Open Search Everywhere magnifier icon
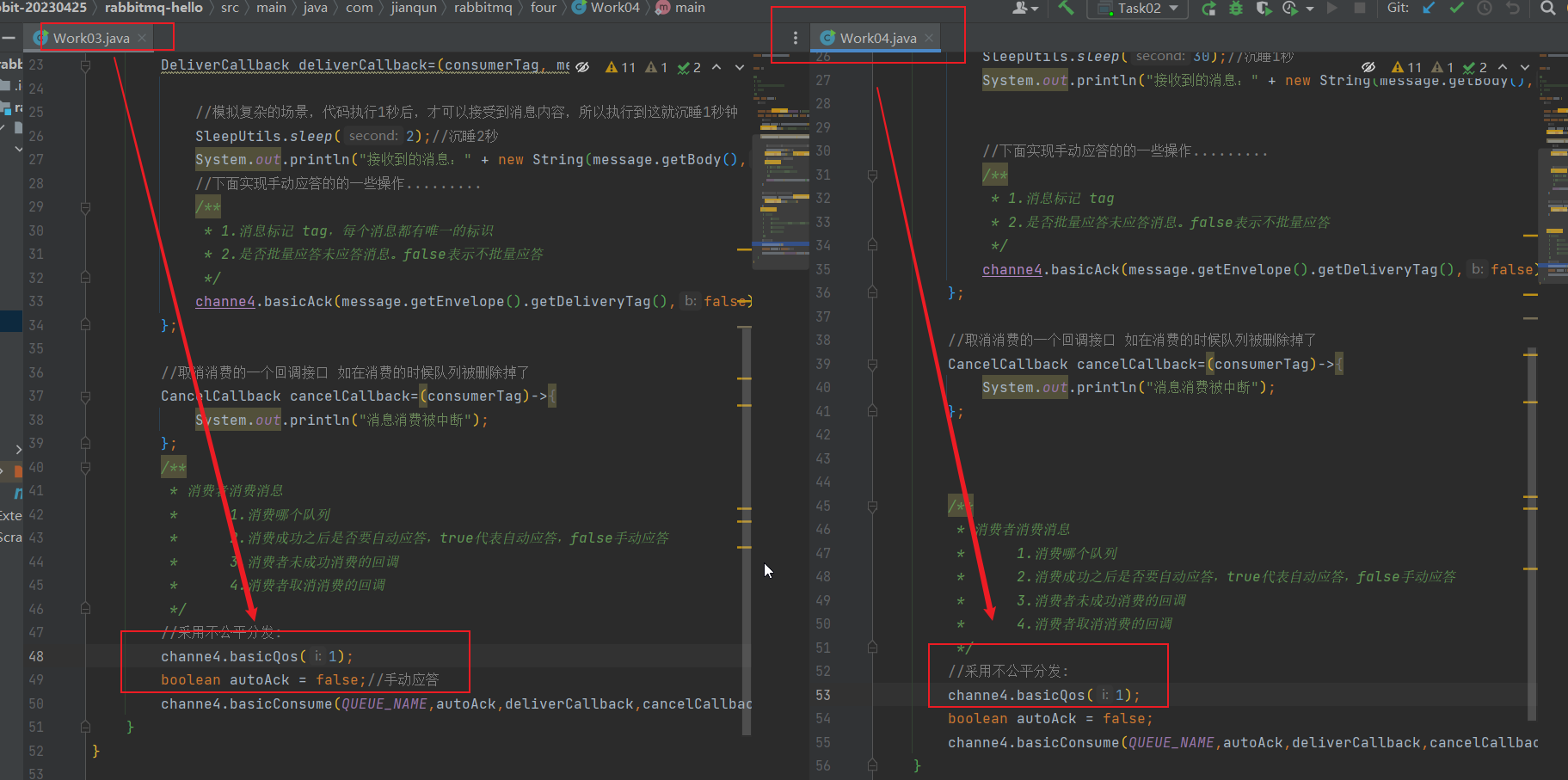This screenshot has height=780, width=1568. [1548, 8]
